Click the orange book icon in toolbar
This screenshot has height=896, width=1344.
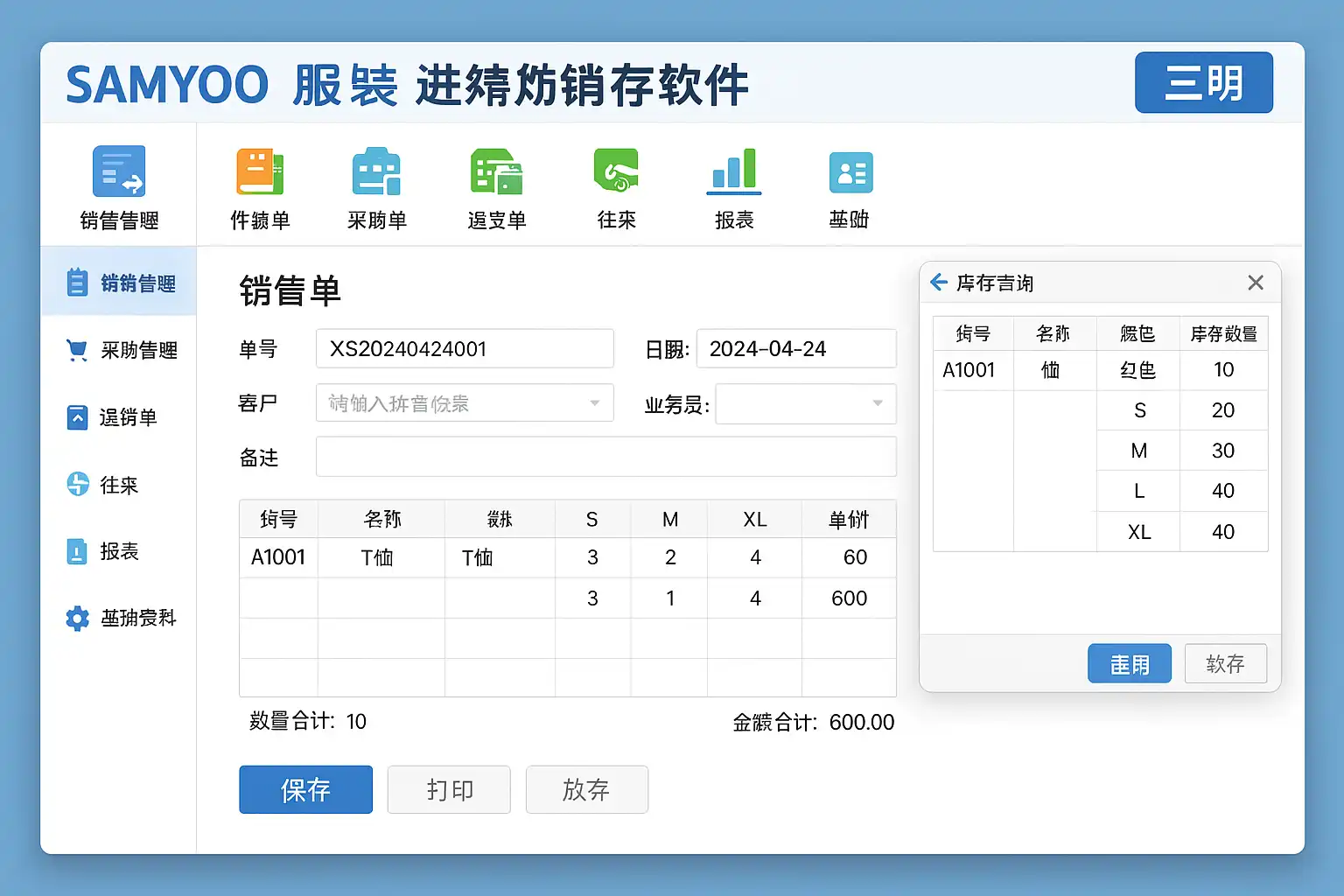tap(260, 171)
